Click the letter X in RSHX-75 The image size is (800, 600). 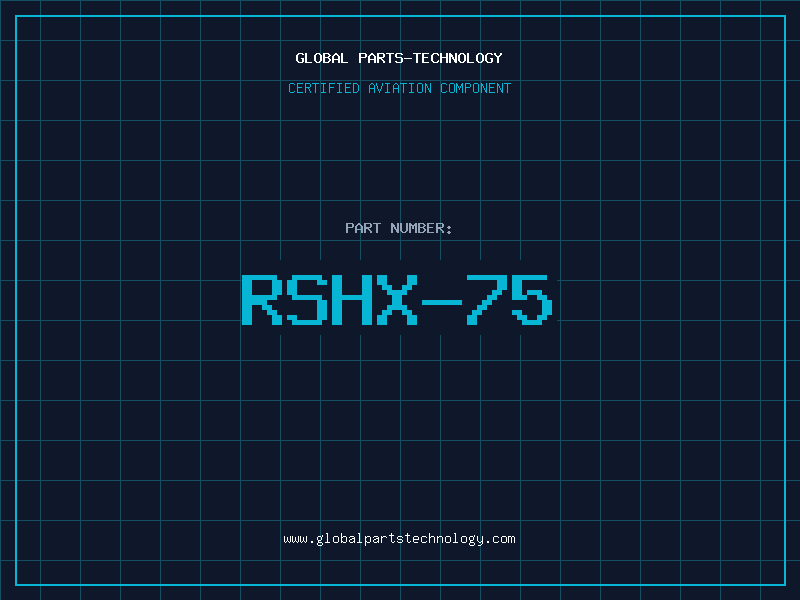[397, 300]
